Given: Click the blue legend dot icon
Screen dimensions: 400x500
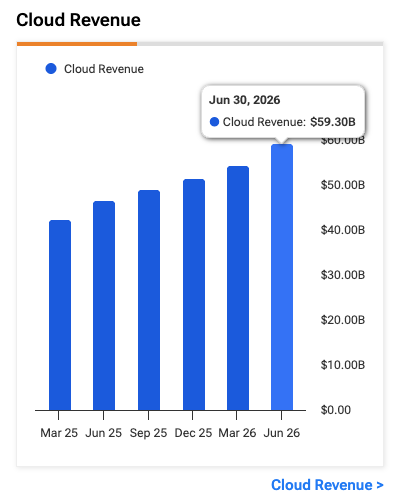Looking at the screenshot, I should click(x=51, y=69).
